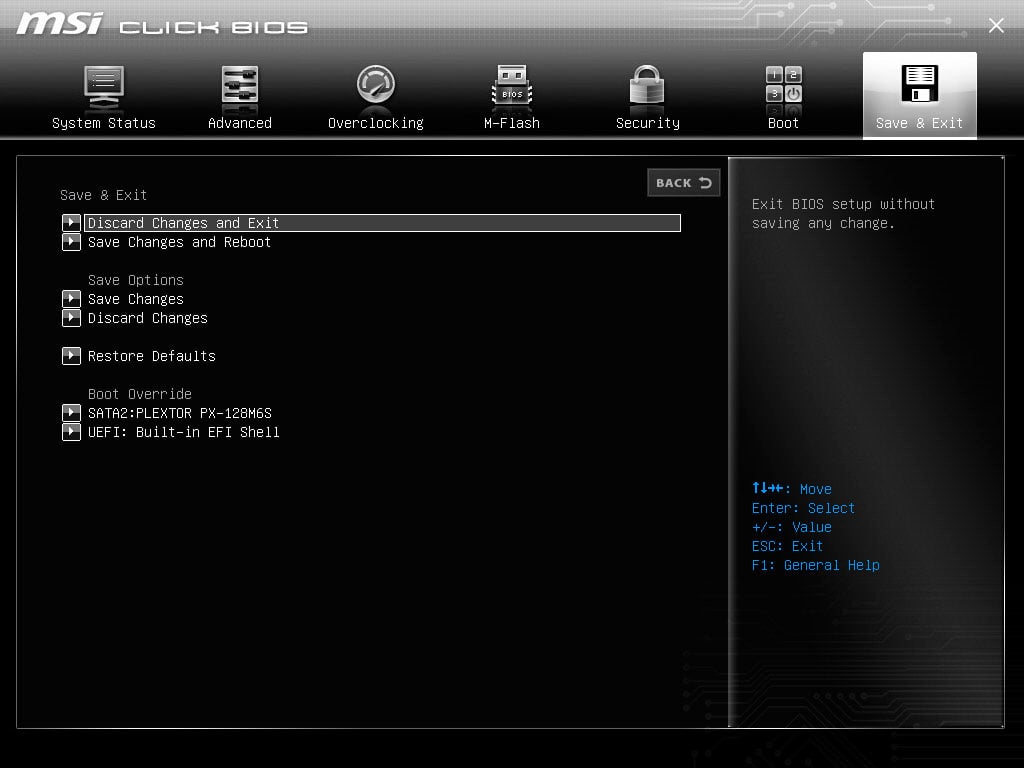Click arrow beside Save Changes and Reboot

[x=71, y=242]
